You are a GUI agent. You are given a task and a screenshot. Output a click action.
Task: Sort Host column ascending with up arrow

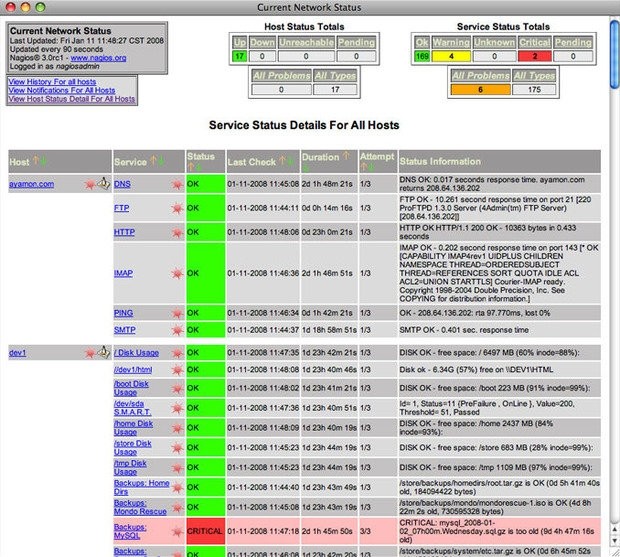[x=38, y=160]
